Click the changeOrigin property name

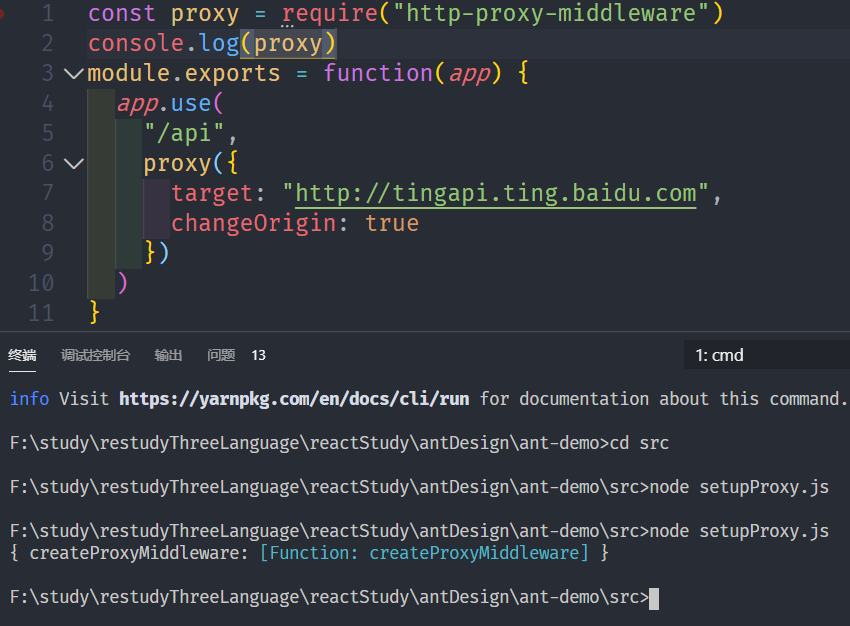(x=254, y=223)
